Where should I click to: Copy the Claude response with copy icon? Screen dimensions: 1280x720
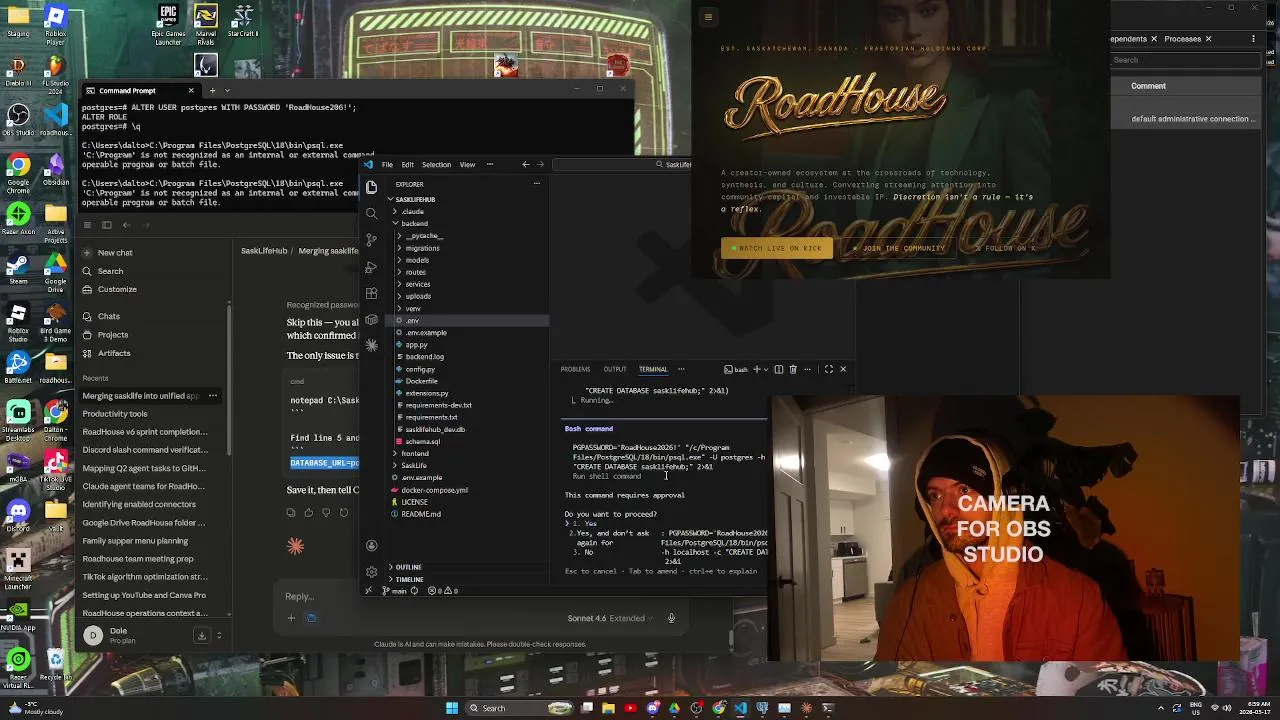coord(291,512)
